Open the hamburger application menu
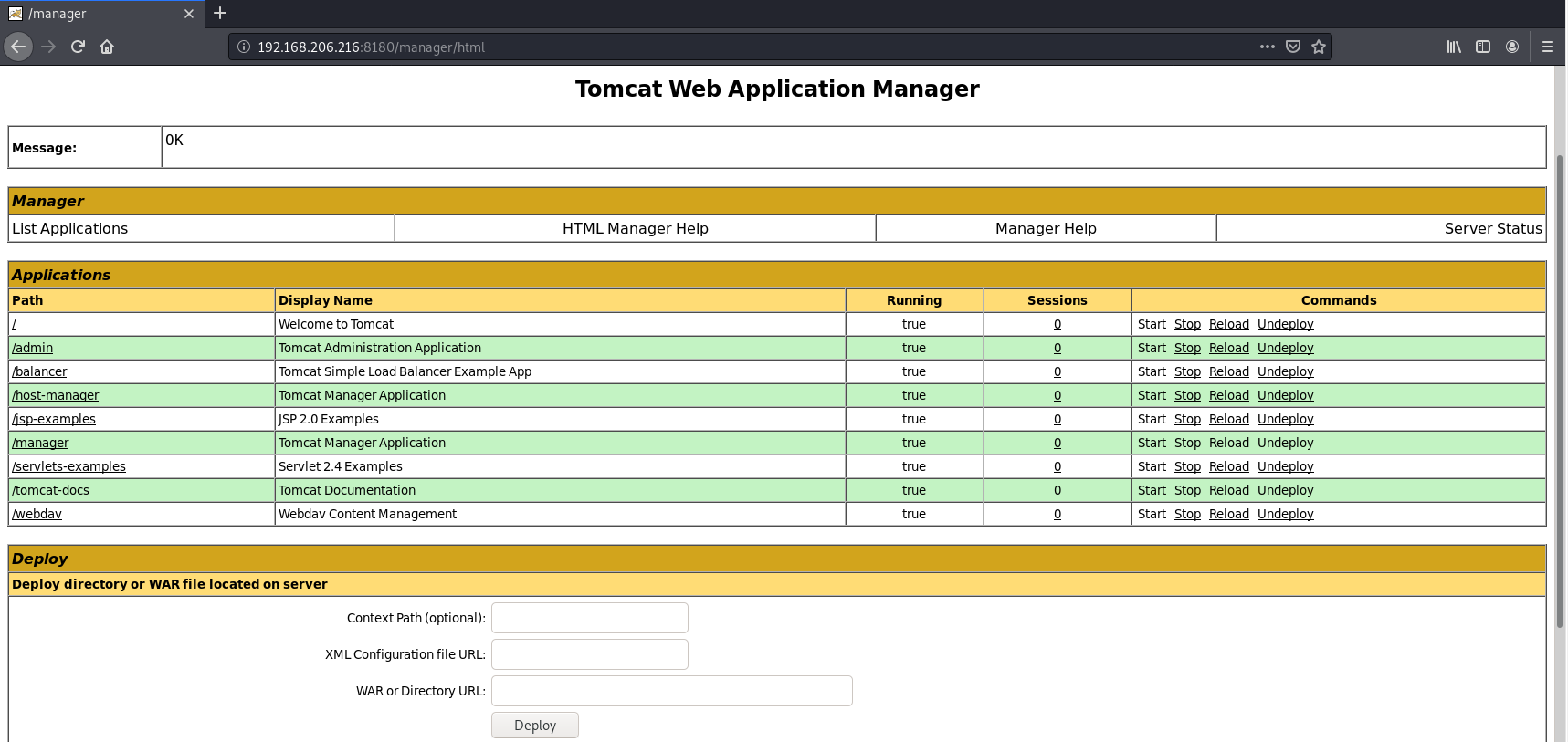 tap(1548, 47)
